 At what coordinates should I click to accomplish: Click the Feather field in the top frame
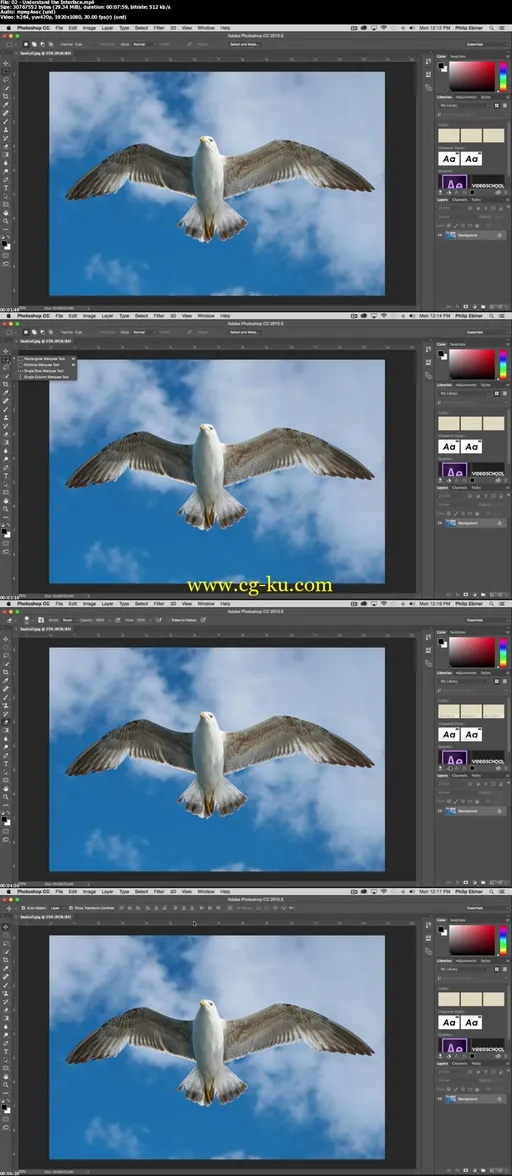point(79,44)
